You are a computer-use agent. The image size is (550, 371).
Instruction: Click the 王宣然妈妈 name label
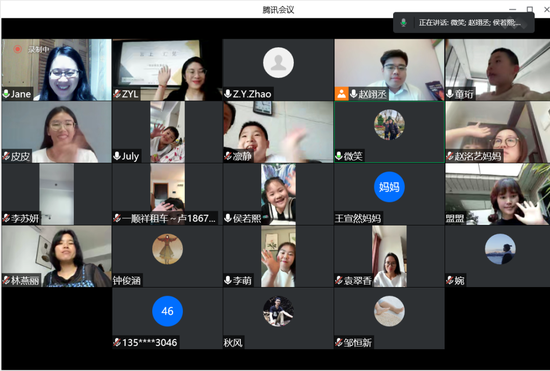point(358,218)
